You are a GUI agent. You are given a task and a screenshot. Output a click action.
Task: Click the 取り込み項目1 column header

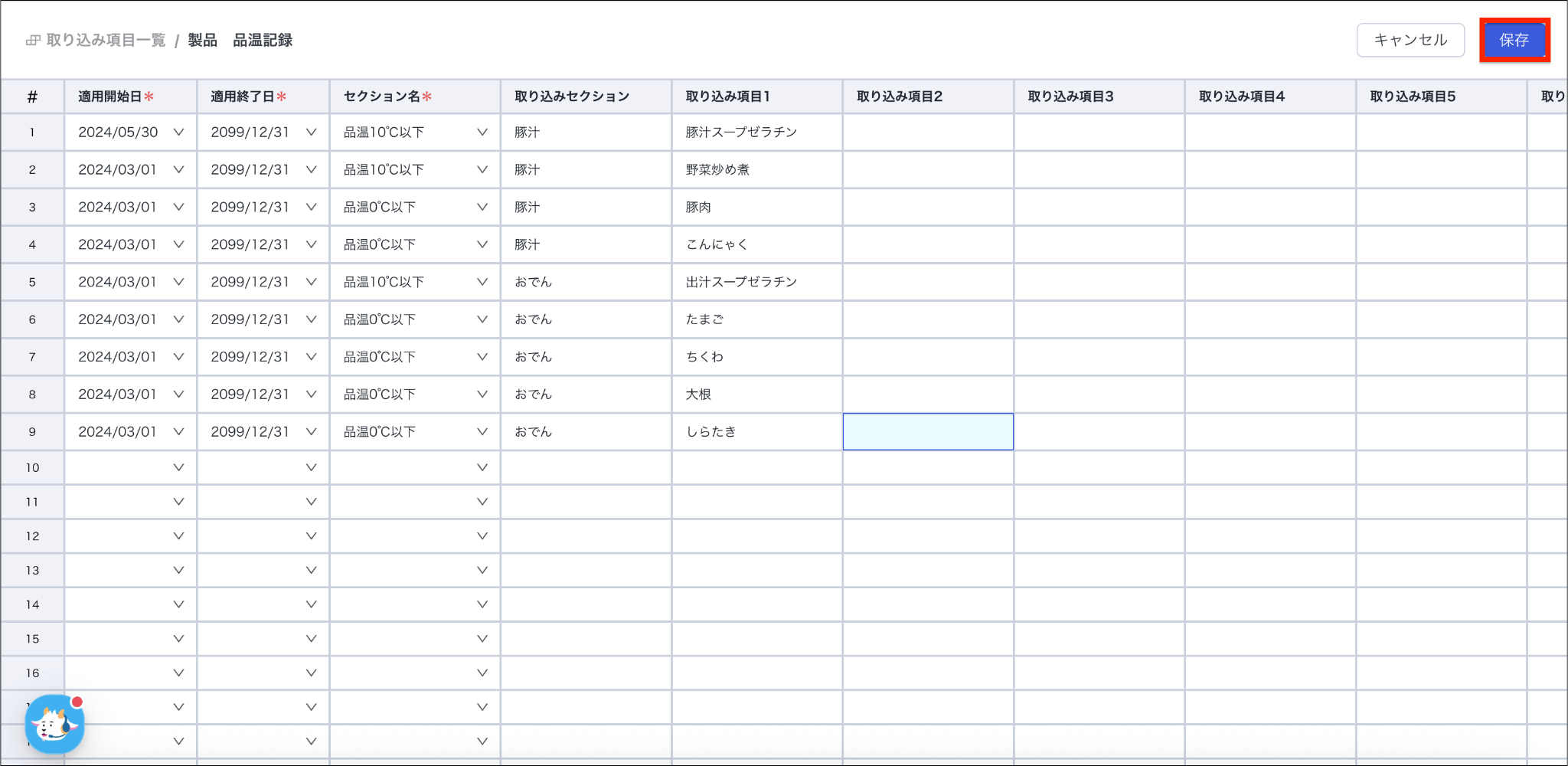pyautogui.click(x=757, y=97)
